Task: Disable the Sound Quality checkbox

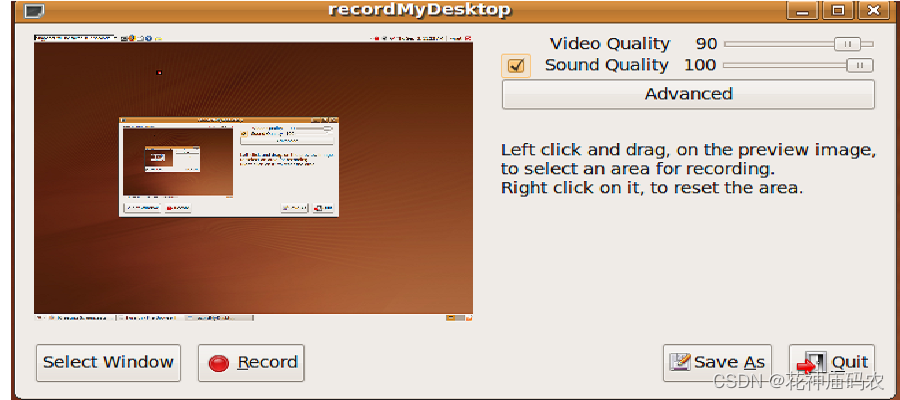Action: 516,66
